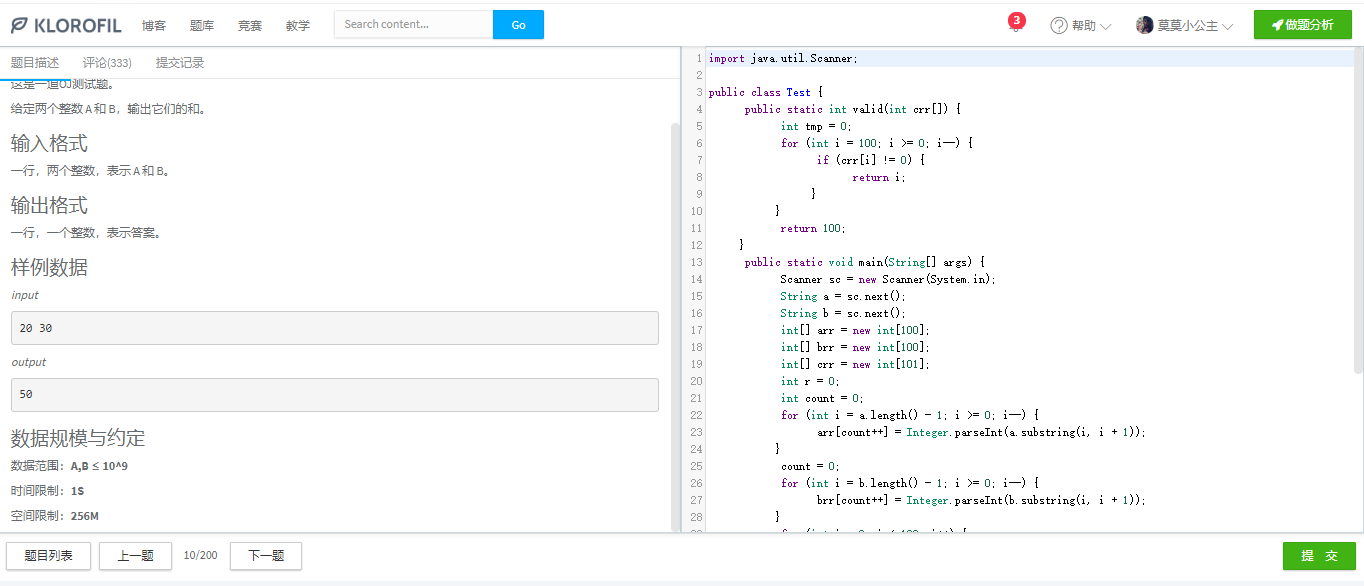This screenshot has height=586, width=1364.
Task: Switch to the 提交记录 tab
Action: 180,63
